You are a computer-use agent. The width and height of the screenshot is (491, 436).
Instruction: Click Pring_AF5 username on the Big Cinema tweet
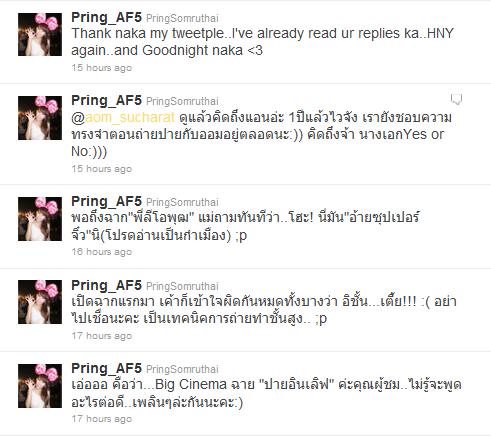[107, 368]
